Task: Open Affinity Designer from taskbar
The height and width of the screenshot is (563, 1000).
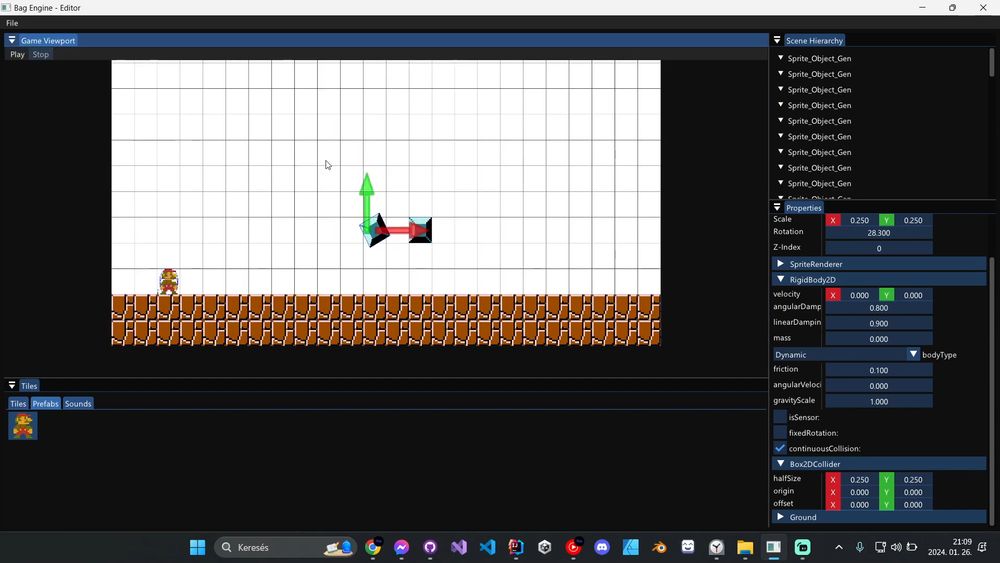Action: coord(631,547)
